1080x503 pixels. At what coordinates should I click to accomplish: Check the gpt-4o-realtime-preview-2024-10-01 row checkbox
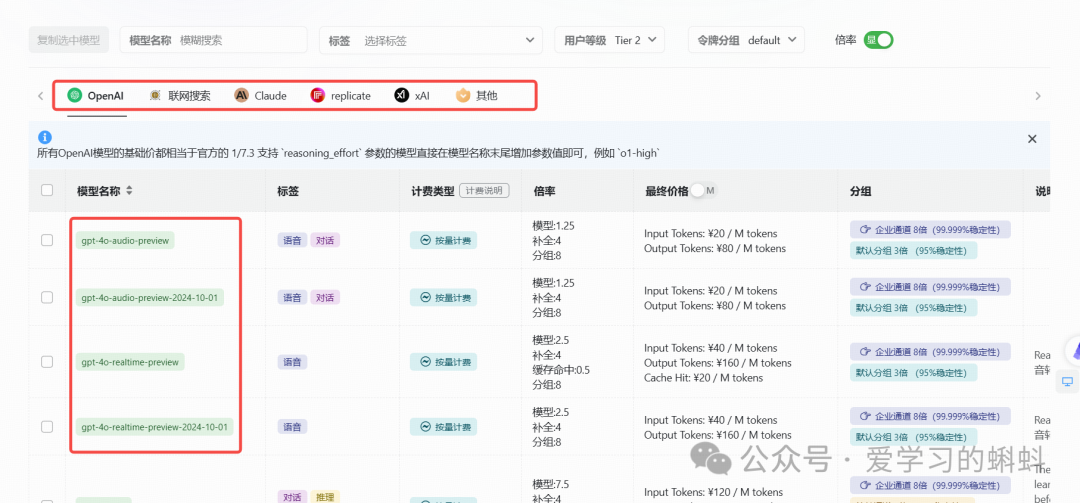click(x=47, y=427)
